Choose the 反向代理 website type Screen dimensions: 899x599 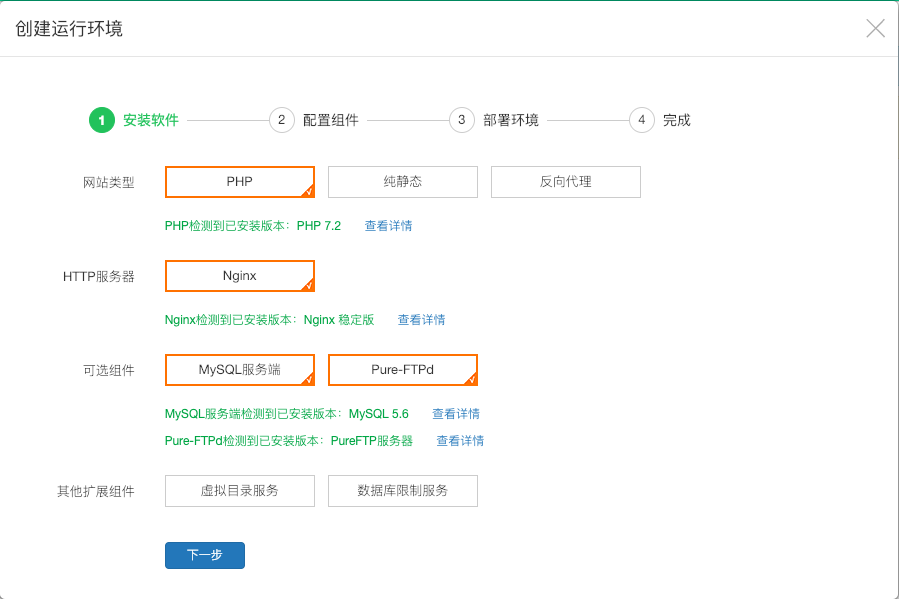pos(565,182)
